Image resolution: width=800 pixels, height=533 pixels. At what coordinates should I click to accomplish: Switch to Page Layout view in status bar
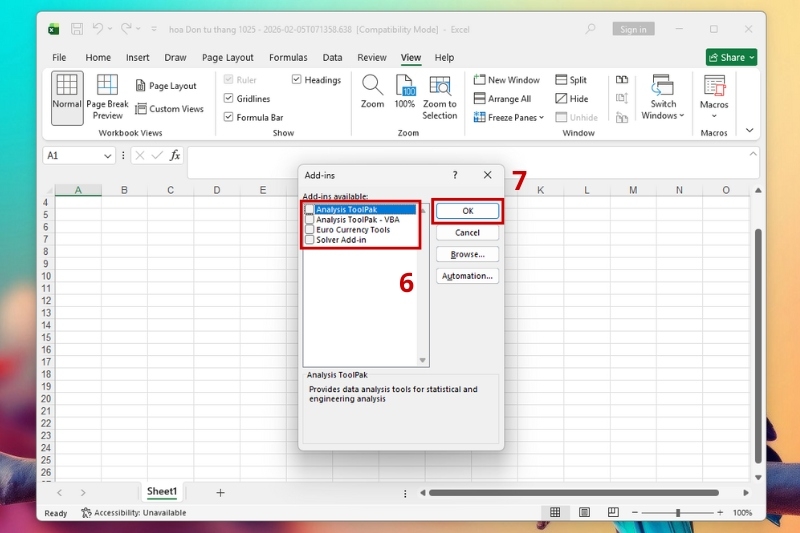point(584,512)
